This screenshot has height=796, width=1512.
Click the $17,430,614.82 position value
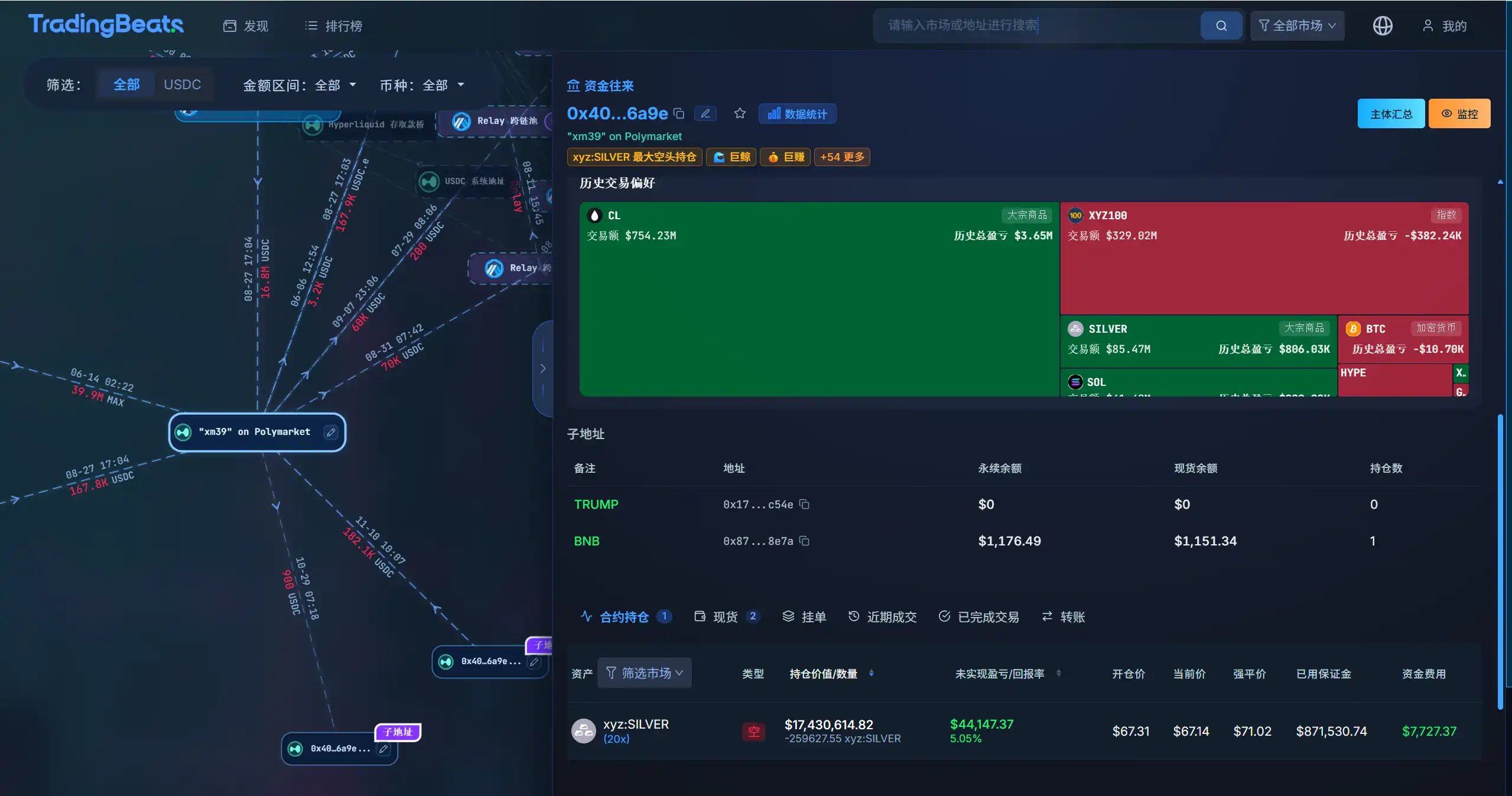click(x=828, y=724)
